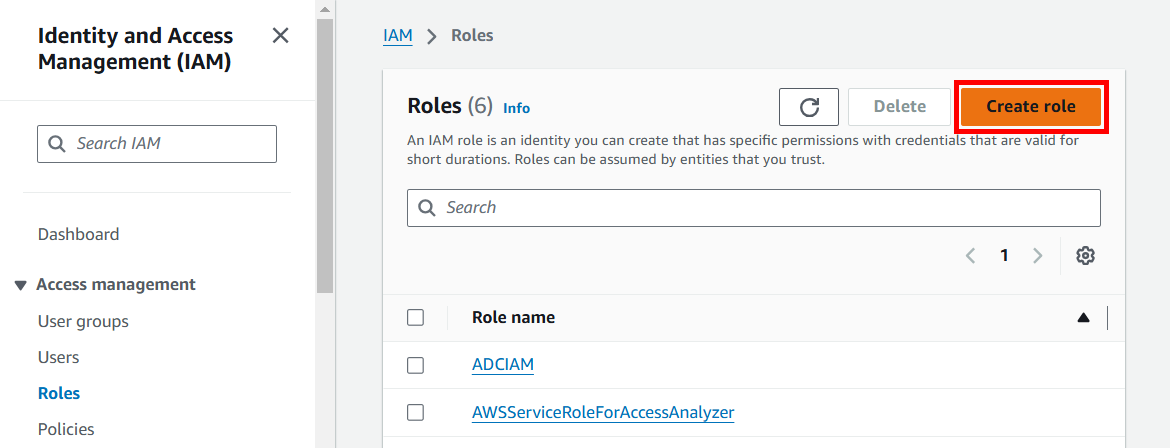Check the ADCIAM role checkbox
The width and height of the screenshot is (1170, 448).
click(416, 365)
